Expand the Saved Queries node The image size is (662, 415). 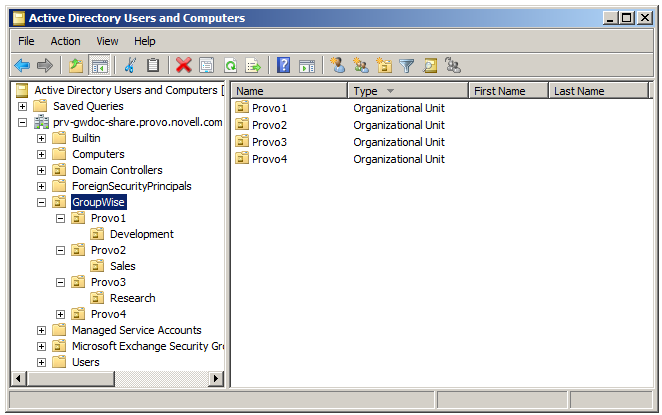(x=22, y=106)
